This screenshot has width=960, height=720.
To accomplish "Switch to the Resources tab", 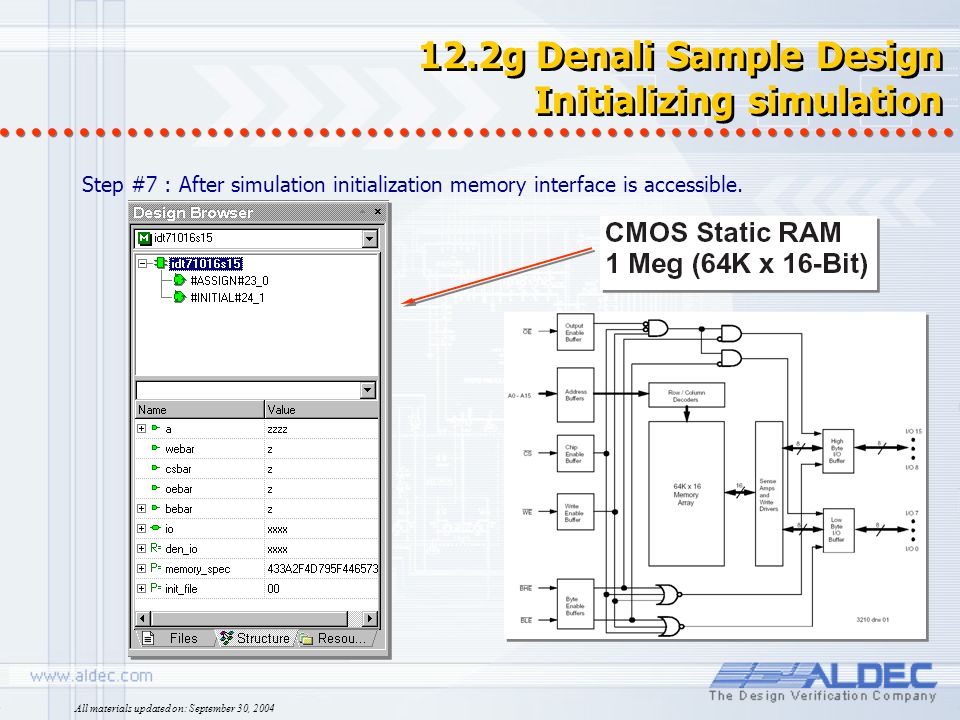I will click(x=336, y=639).
